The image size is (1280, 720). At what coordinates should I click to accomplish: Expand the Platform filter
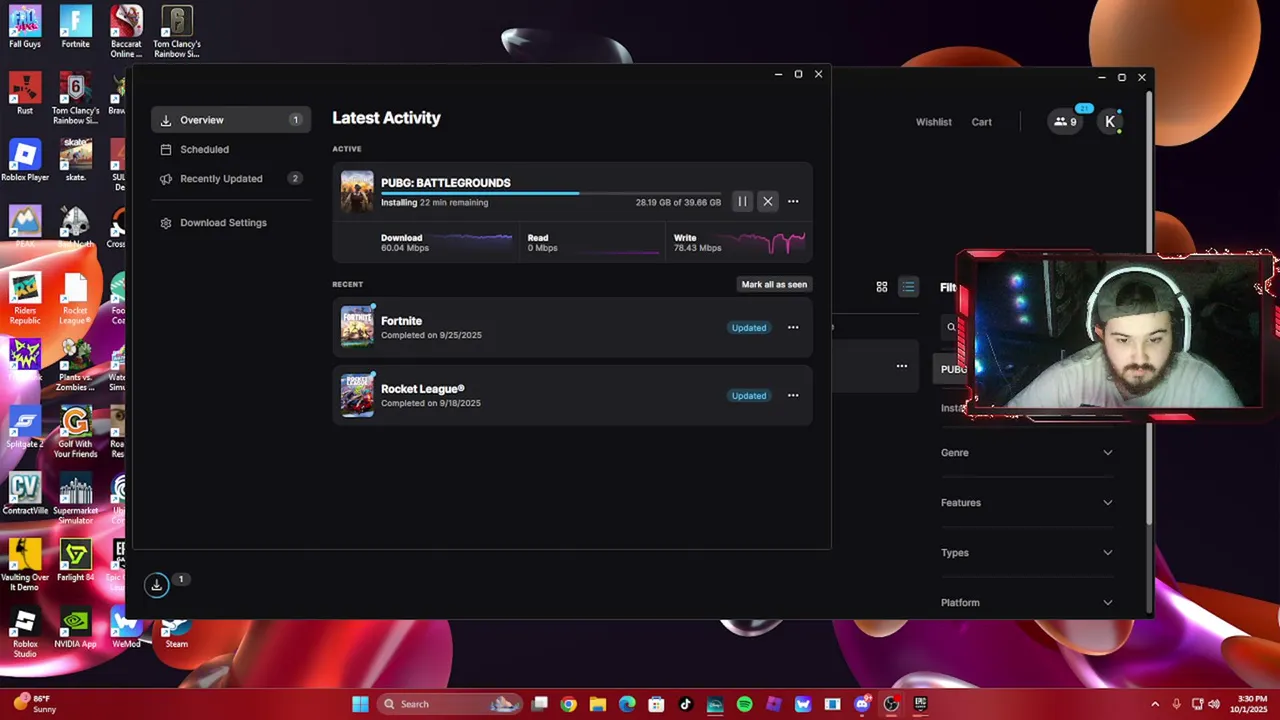[1027, 603]
